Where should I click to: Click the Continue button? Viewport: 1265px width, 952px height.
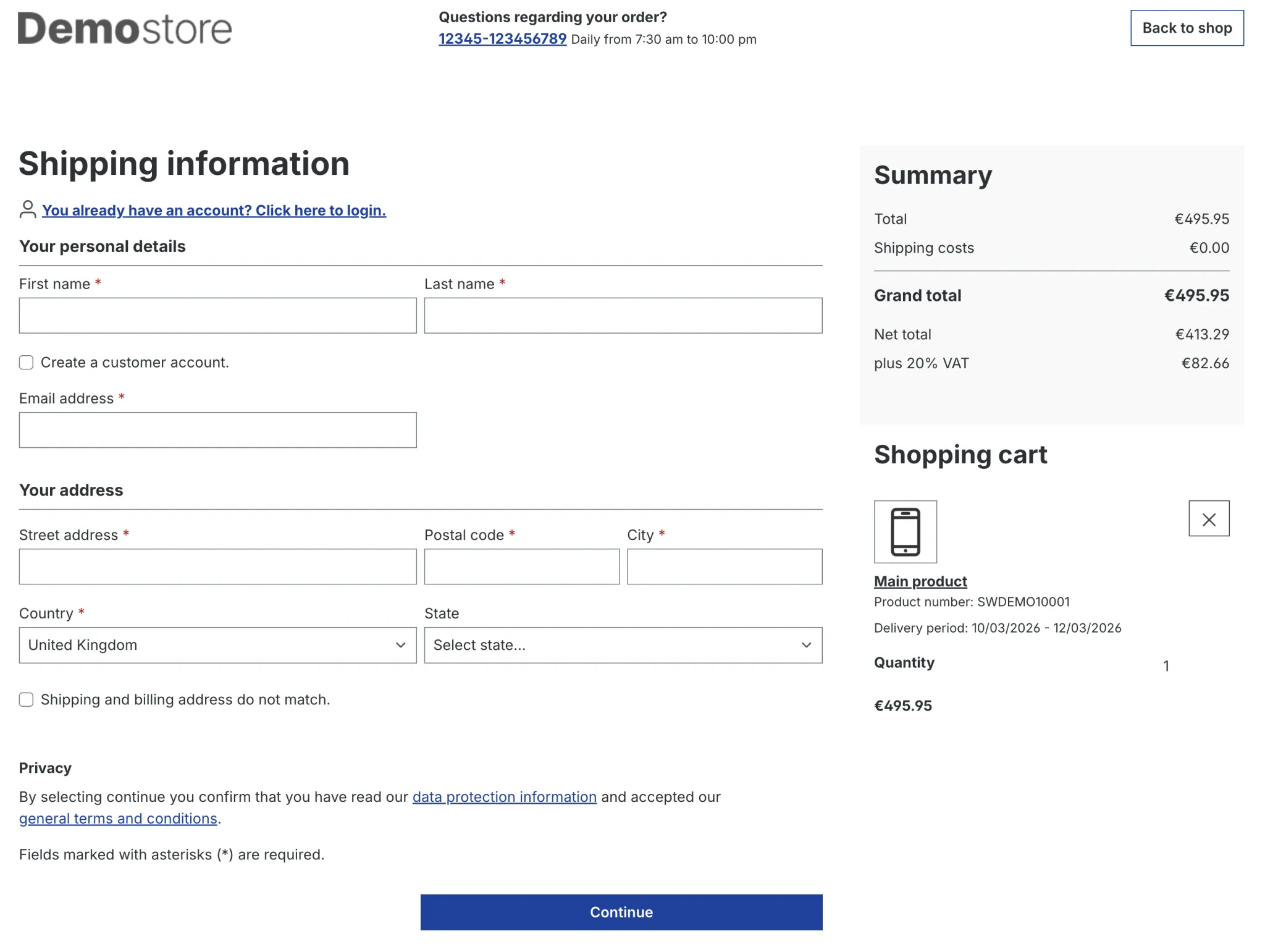coord(621,912)
